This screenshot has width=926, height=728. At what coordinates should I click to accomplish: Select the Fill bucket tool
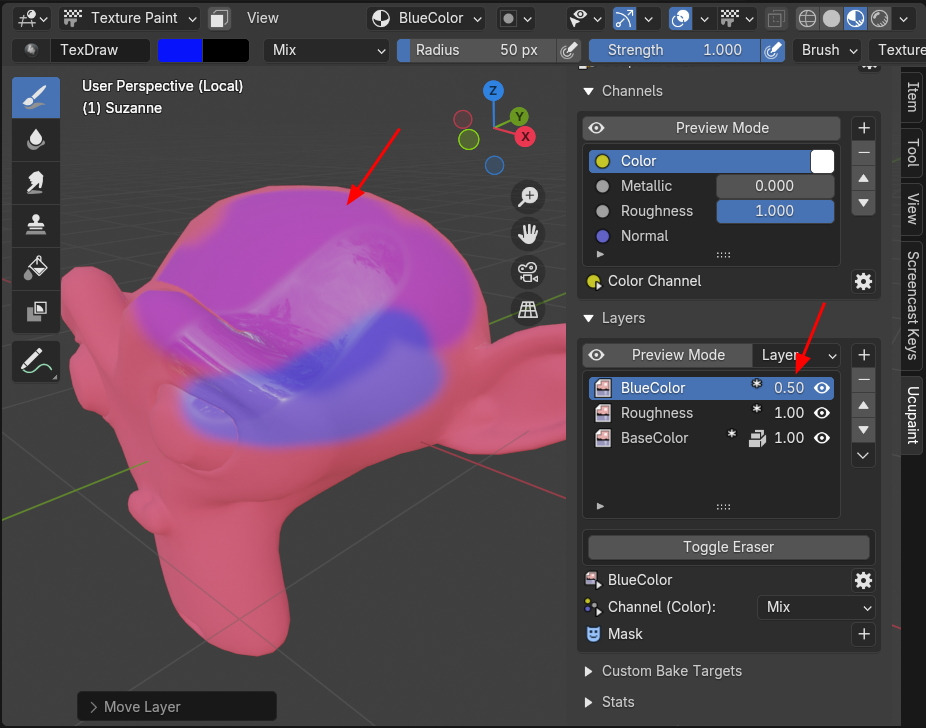pos(35,268)
